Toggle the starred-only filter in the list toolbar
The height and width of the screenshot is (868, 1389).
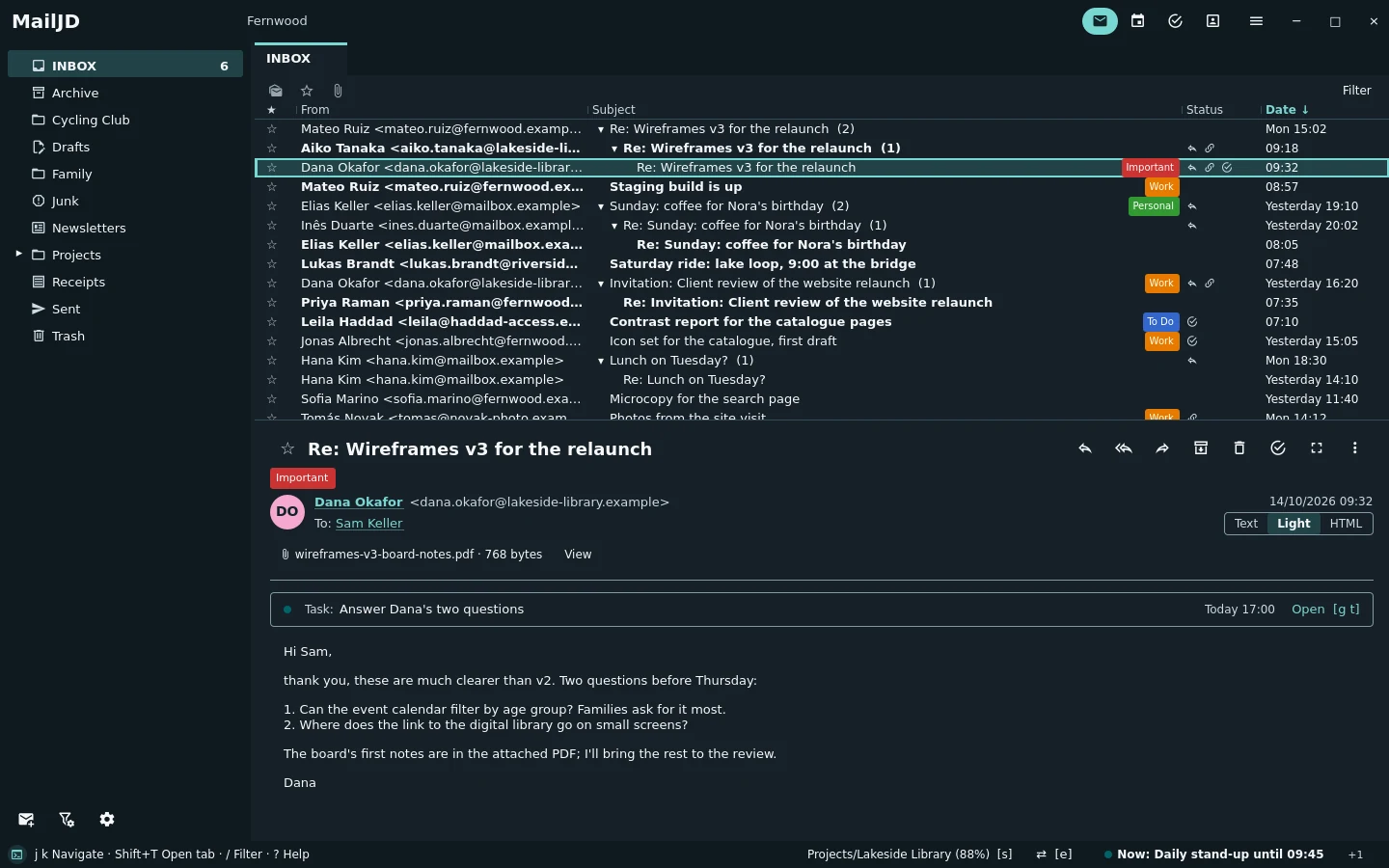tap(307, 91)
